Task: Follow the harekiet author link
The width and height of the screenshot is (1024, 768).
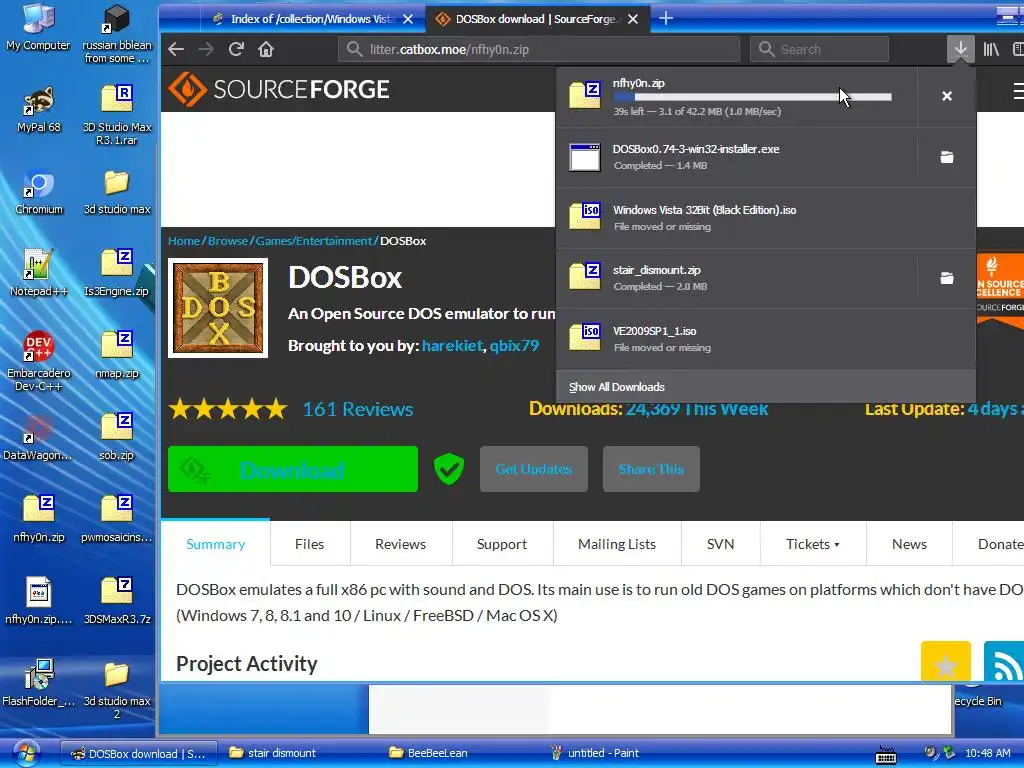Action: (x=452, y=345)
